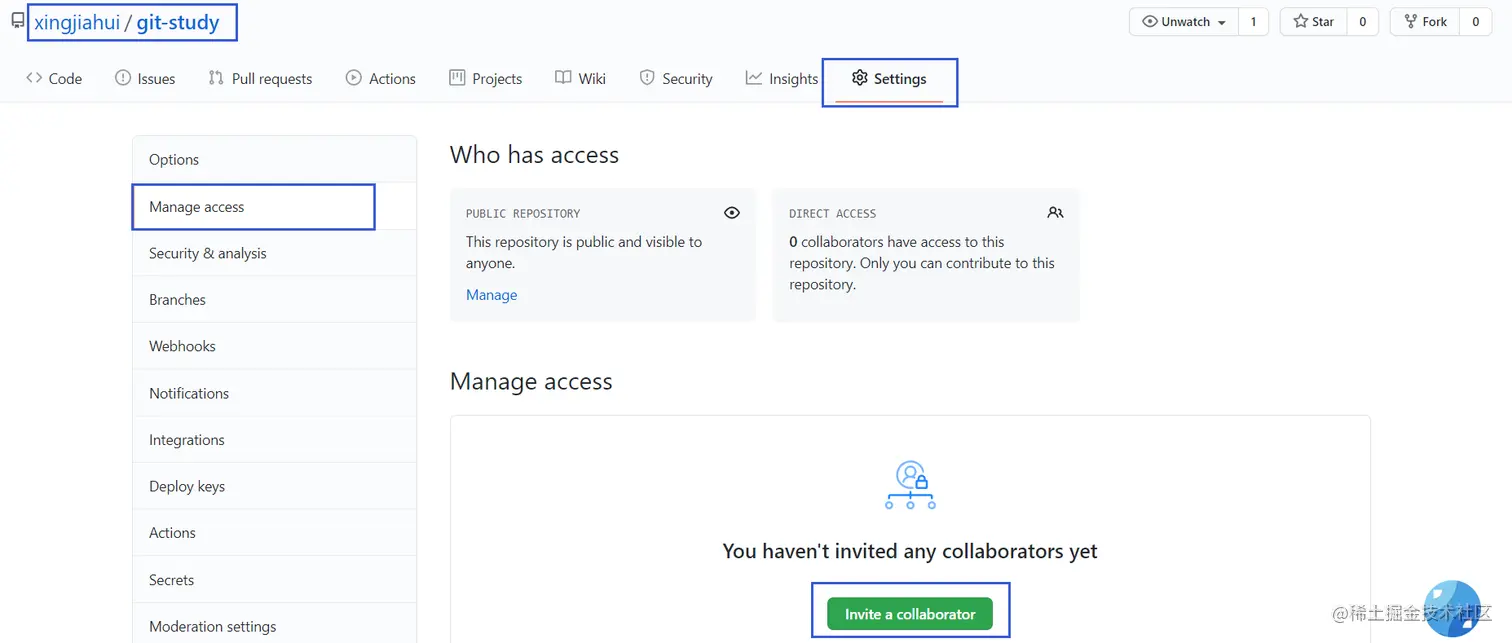Open the Actions tab in top navigation
This screenshot has height=643, width=1512.
point(380,78)
